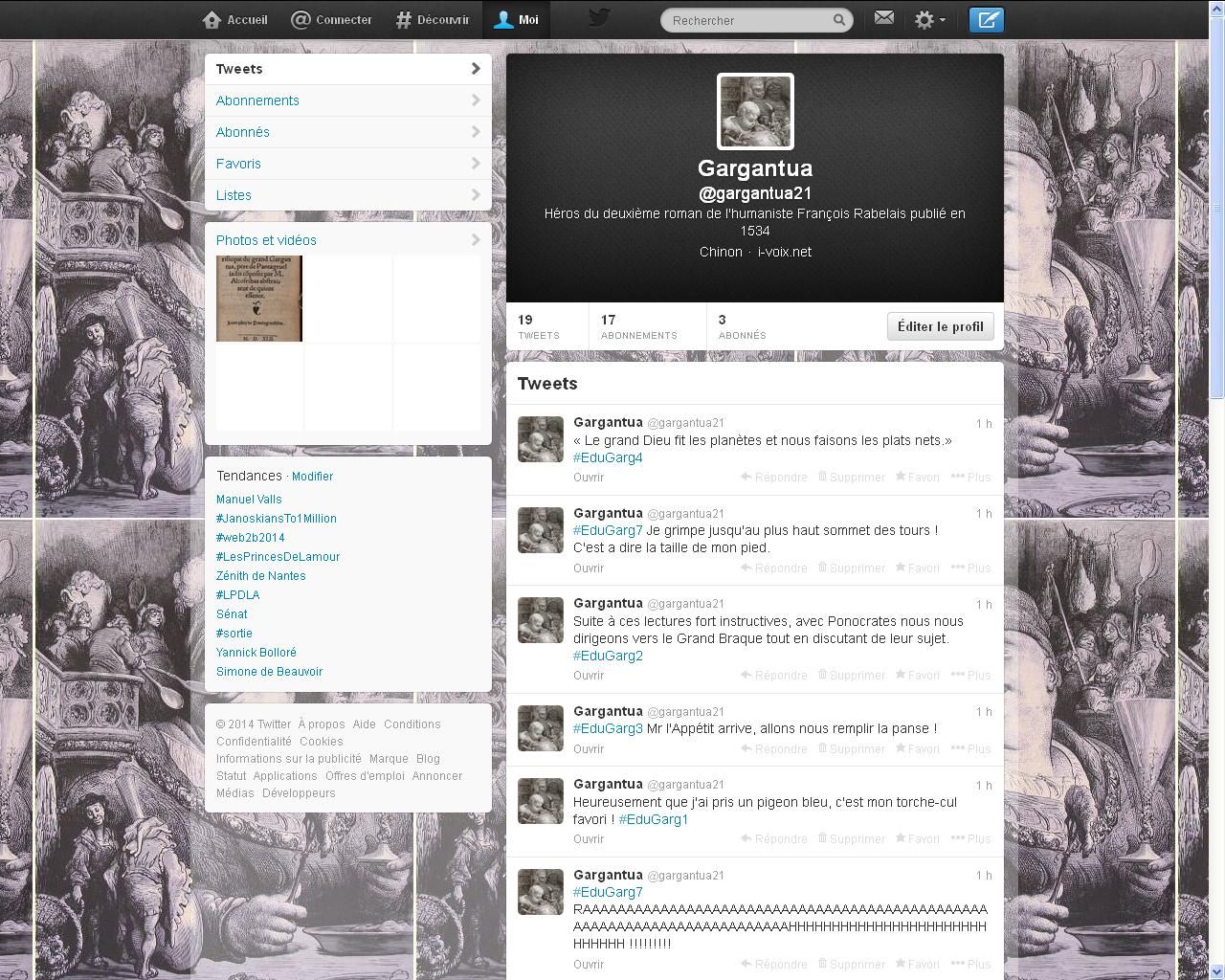Open Favoris in sidebar
The image size is (1225, 980).
click(x=348, y=164)
